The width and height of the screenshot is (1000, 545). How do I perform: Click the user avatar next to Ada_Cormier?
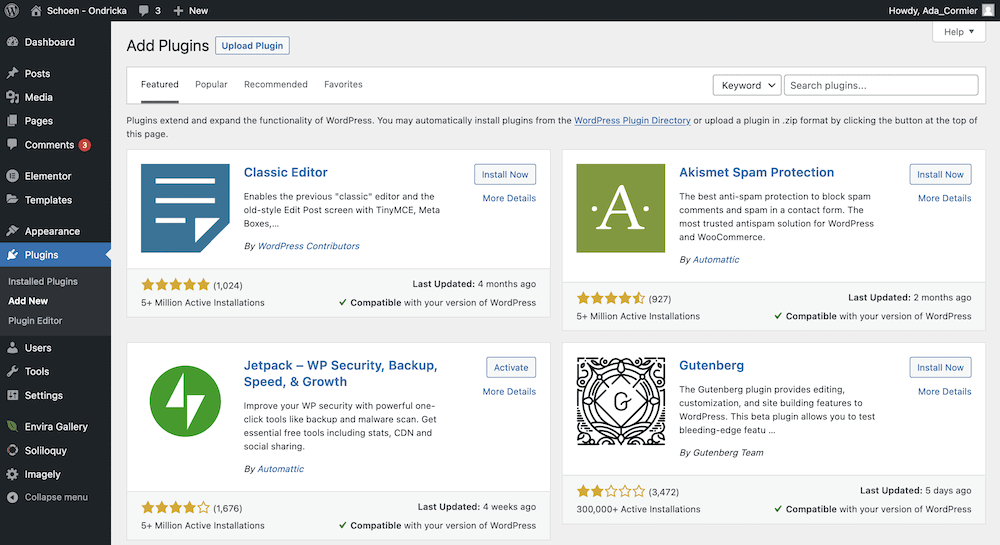coord(988,10)
